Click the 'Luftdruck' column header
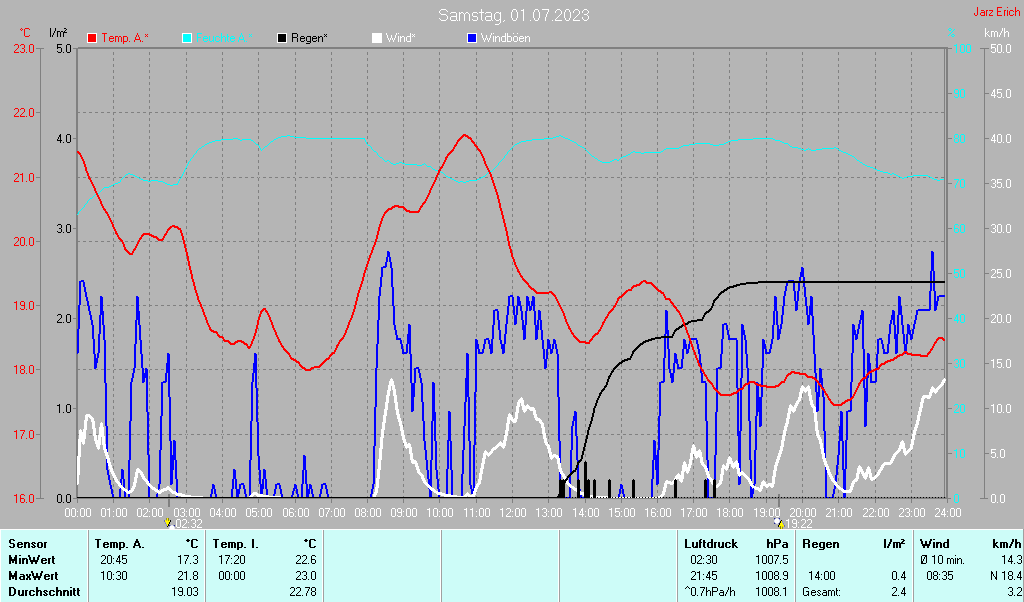 (x=711, y=544)
